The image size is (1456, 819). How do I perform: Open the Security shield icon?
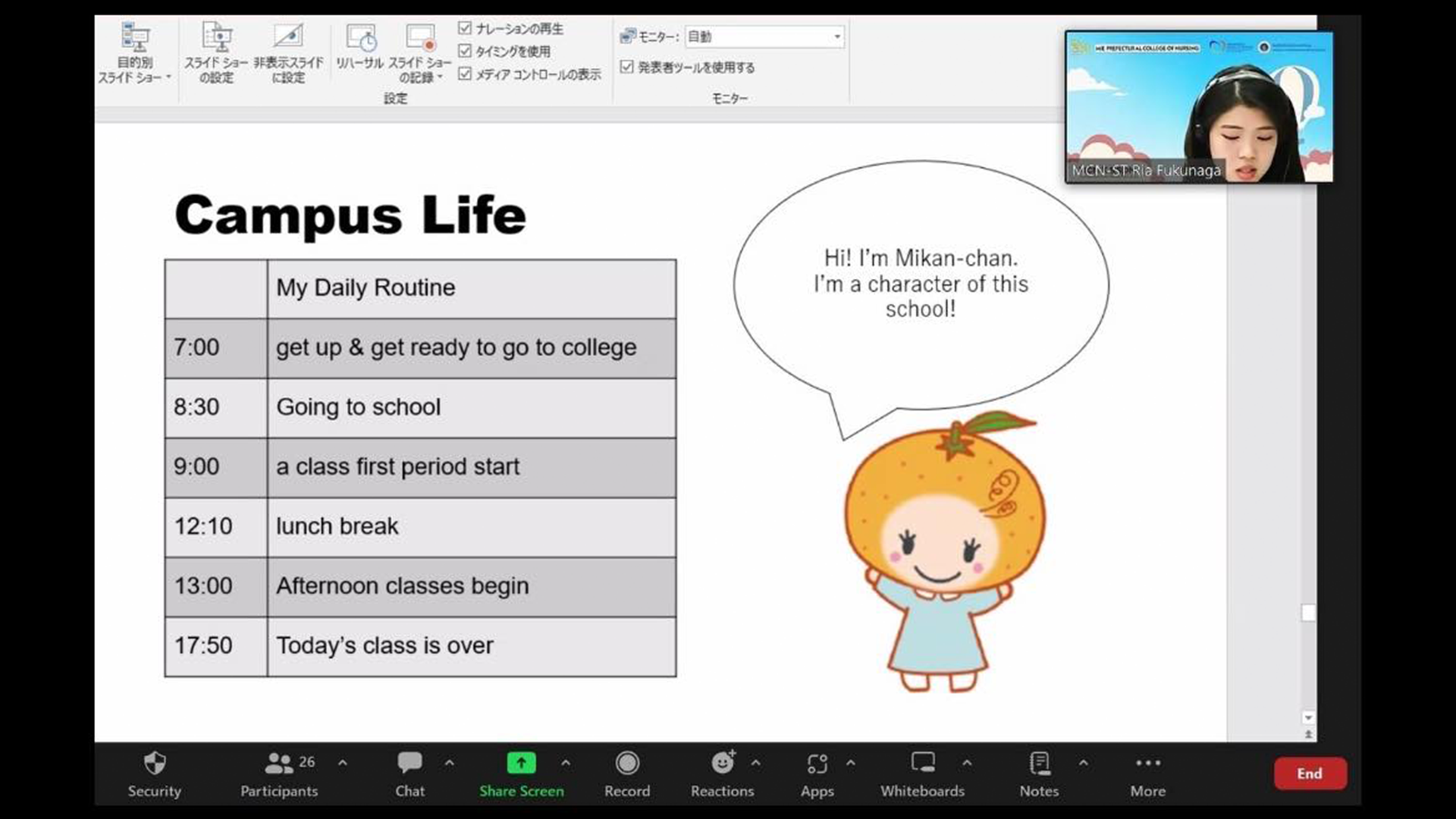[155, 763]
